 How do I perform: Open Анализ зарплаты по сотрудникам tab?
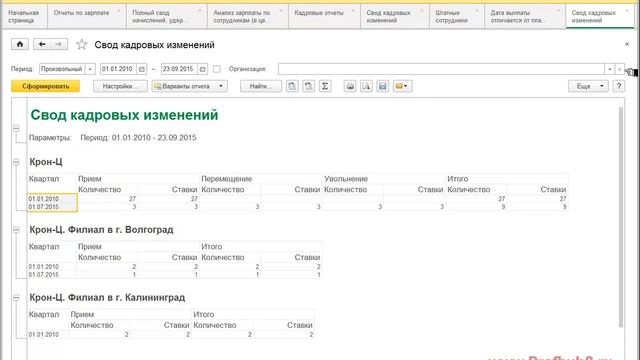tap(248, 16)
